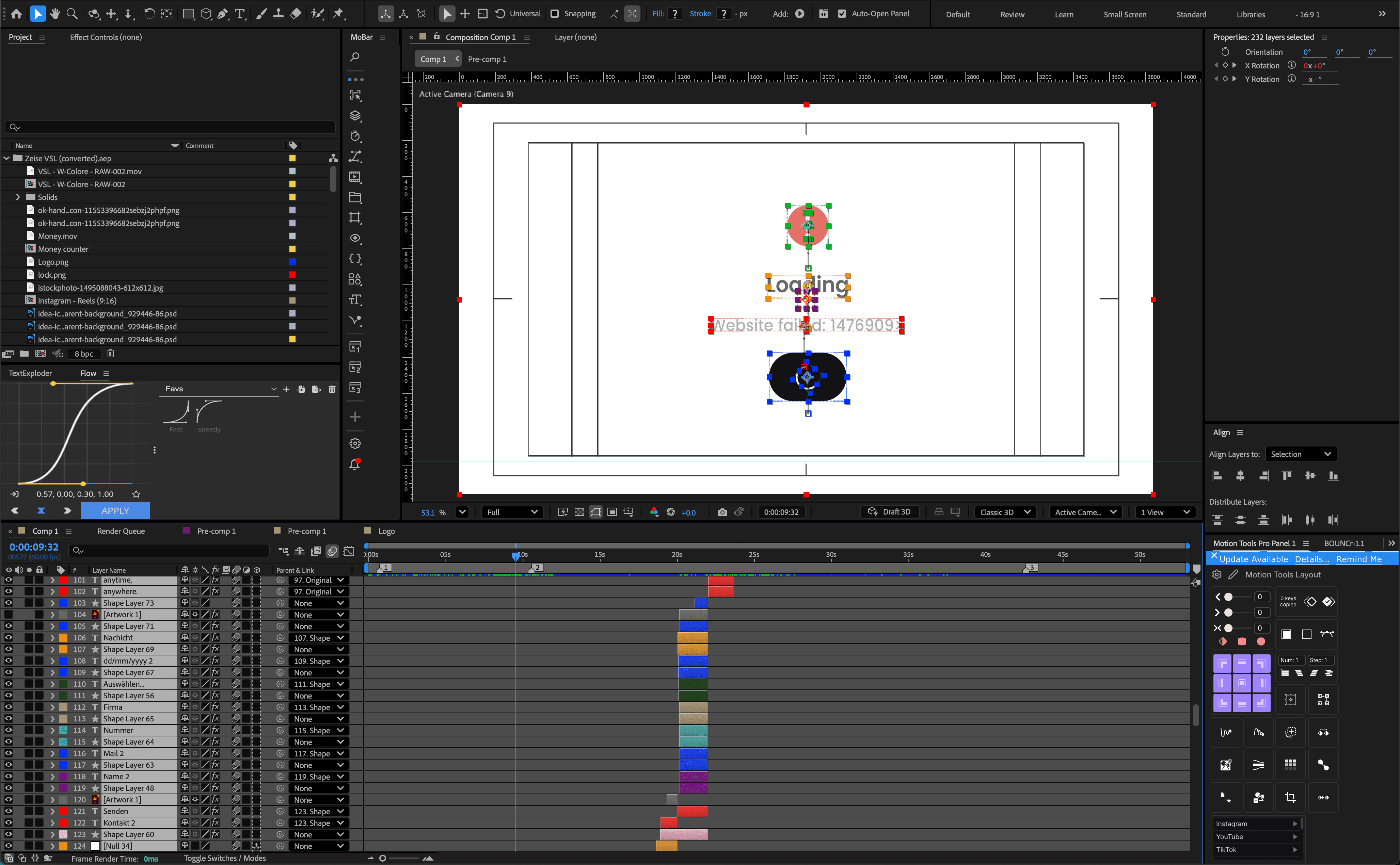Select the Hand tool
1400x865 pixels.
pyautogui.click(x=55, y=14)
